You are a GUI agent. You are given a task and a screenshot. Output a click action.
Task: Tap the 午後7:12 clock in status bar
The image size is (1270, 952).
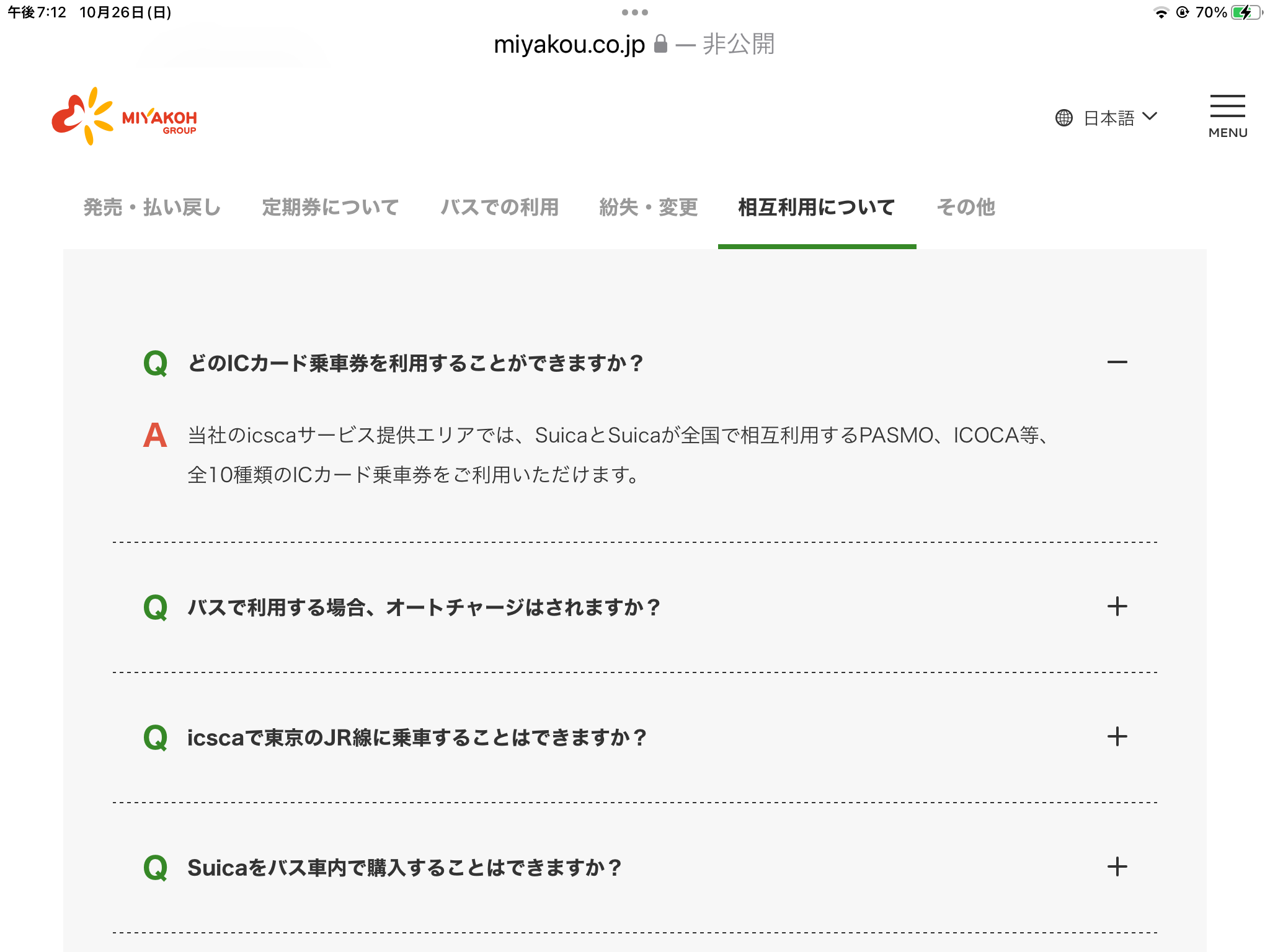coord(37,12)
